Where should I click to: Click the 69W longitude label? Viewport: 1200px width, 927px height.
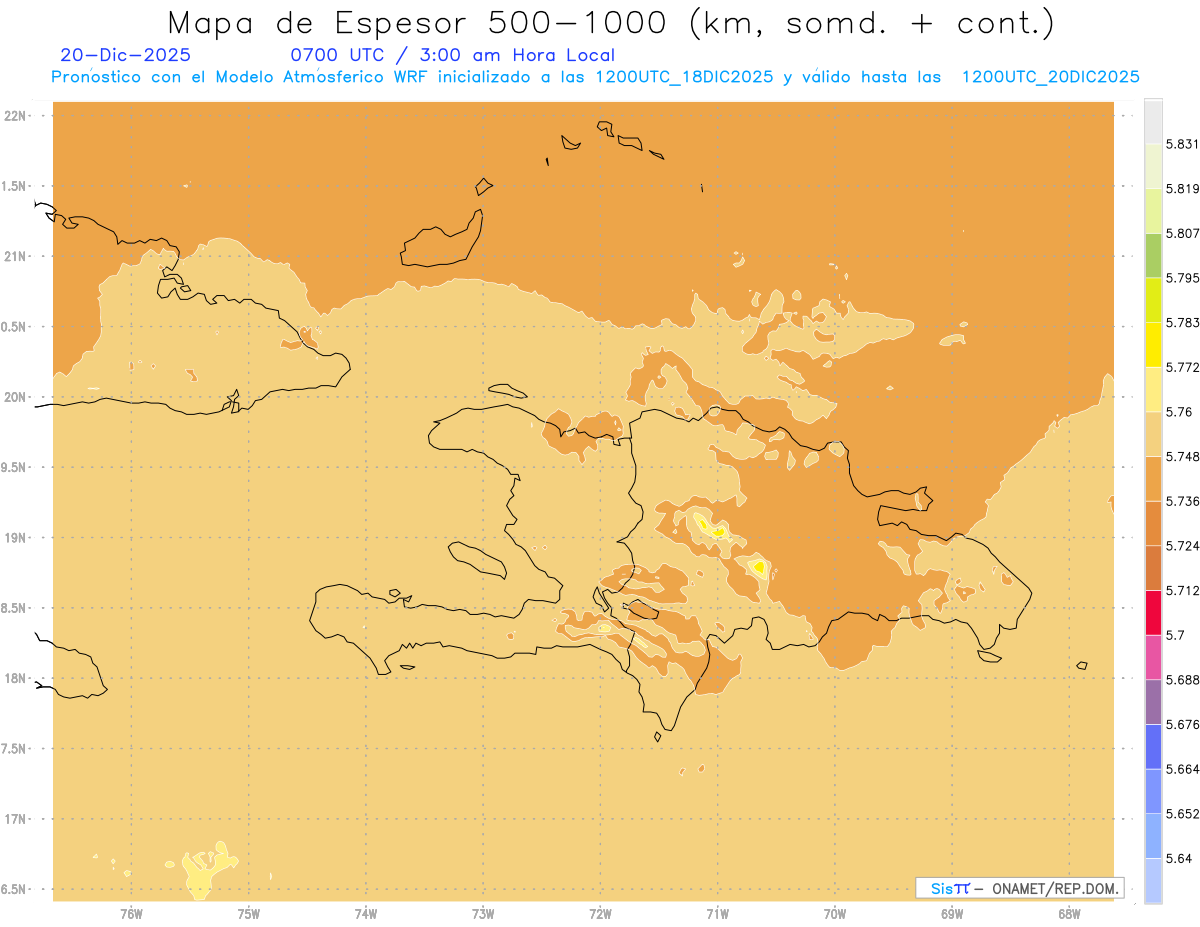coord(952,913)
